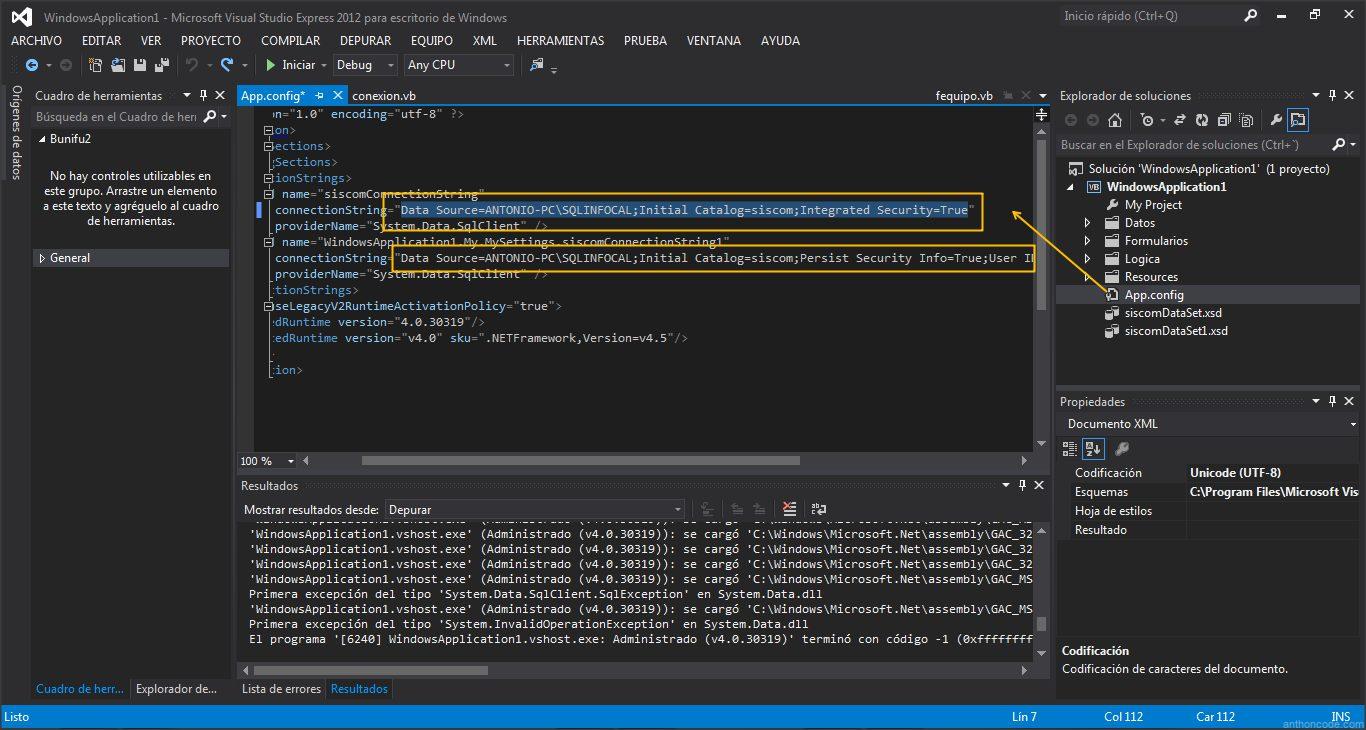This screenshot has height=730, width=1366.
Task: Open the Any CPU platform dropdown
Action: 505,64
